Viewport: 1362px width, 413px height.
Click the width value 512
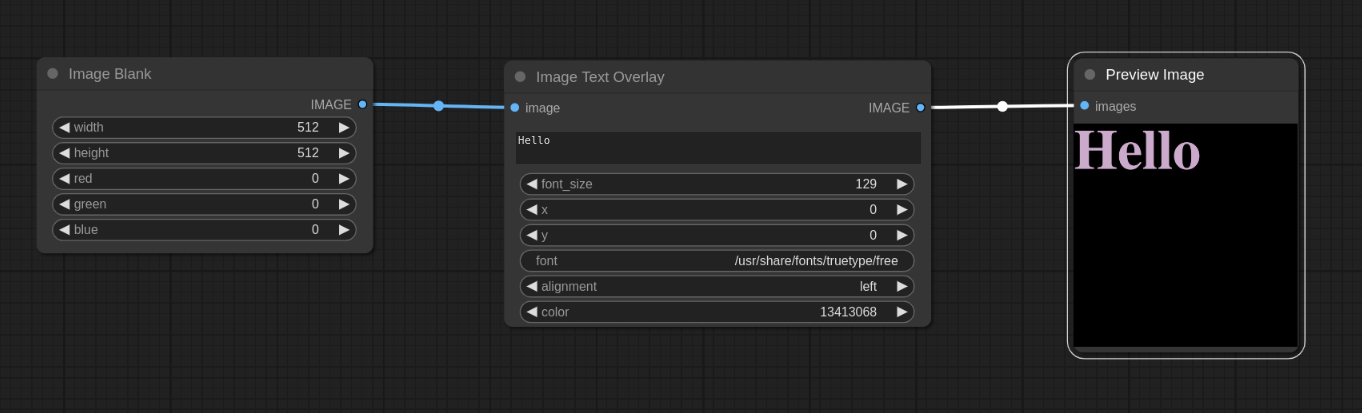[308, 127]
